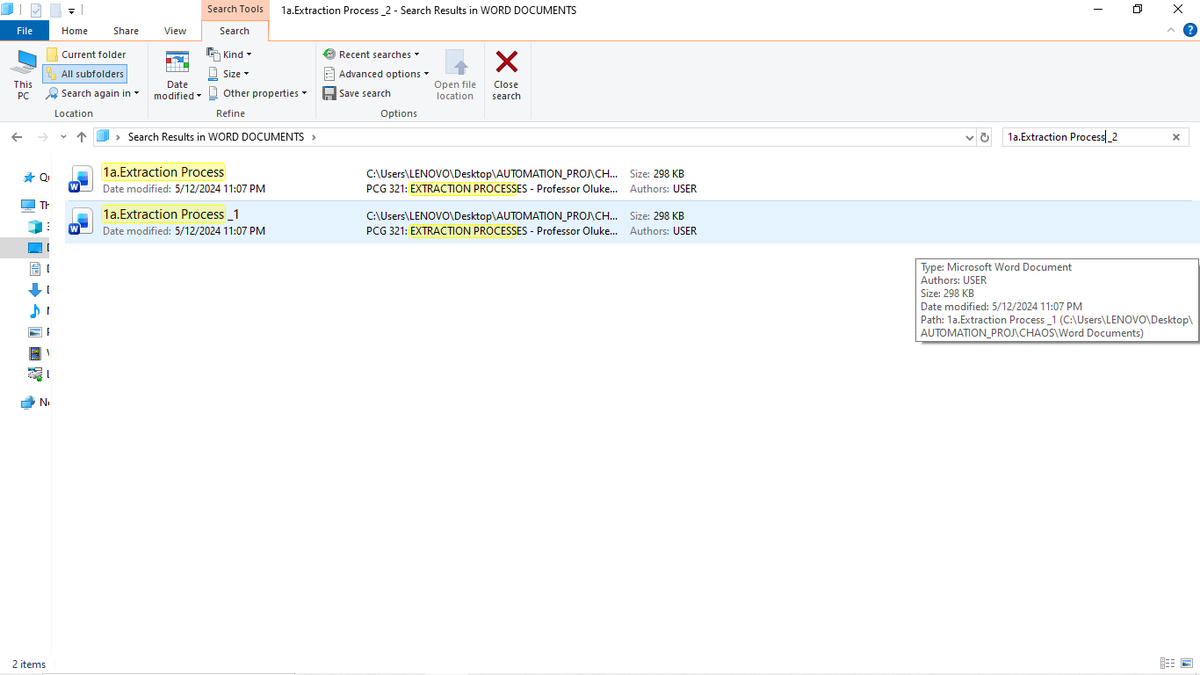Click the Search Tools contextual tab

point(235,9)
